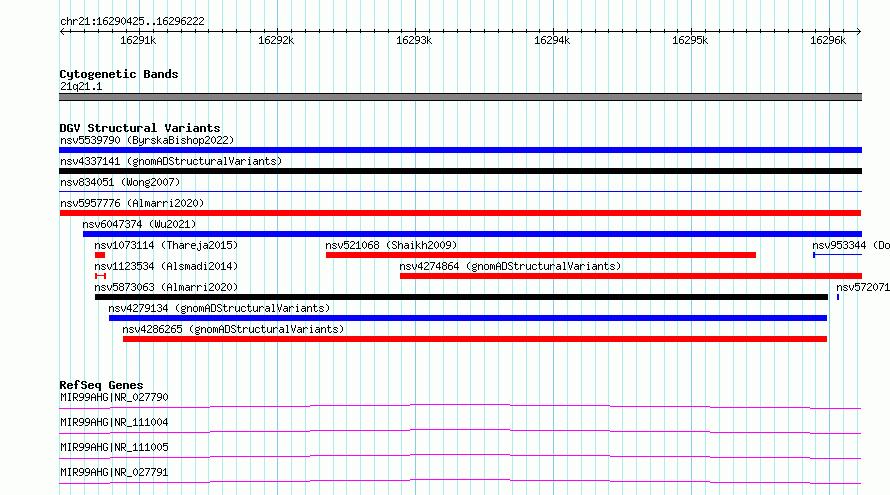The width and height of the screenshot is (890, 495).
Task: Open the nsv1073114 (Thareja2015) variant label
Action: (166, 245)
